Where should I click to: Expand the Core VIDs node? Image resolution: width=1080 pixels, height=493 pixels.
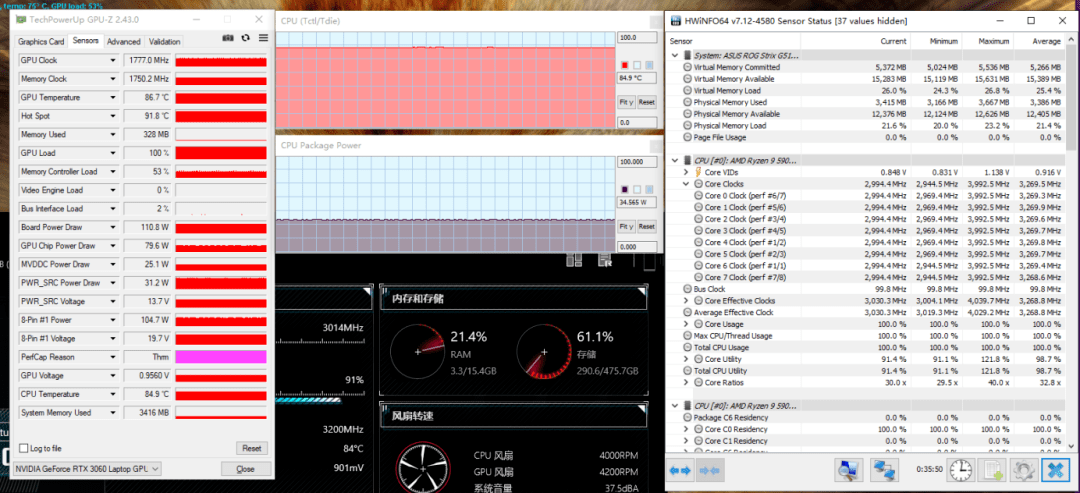pos(686,172)
